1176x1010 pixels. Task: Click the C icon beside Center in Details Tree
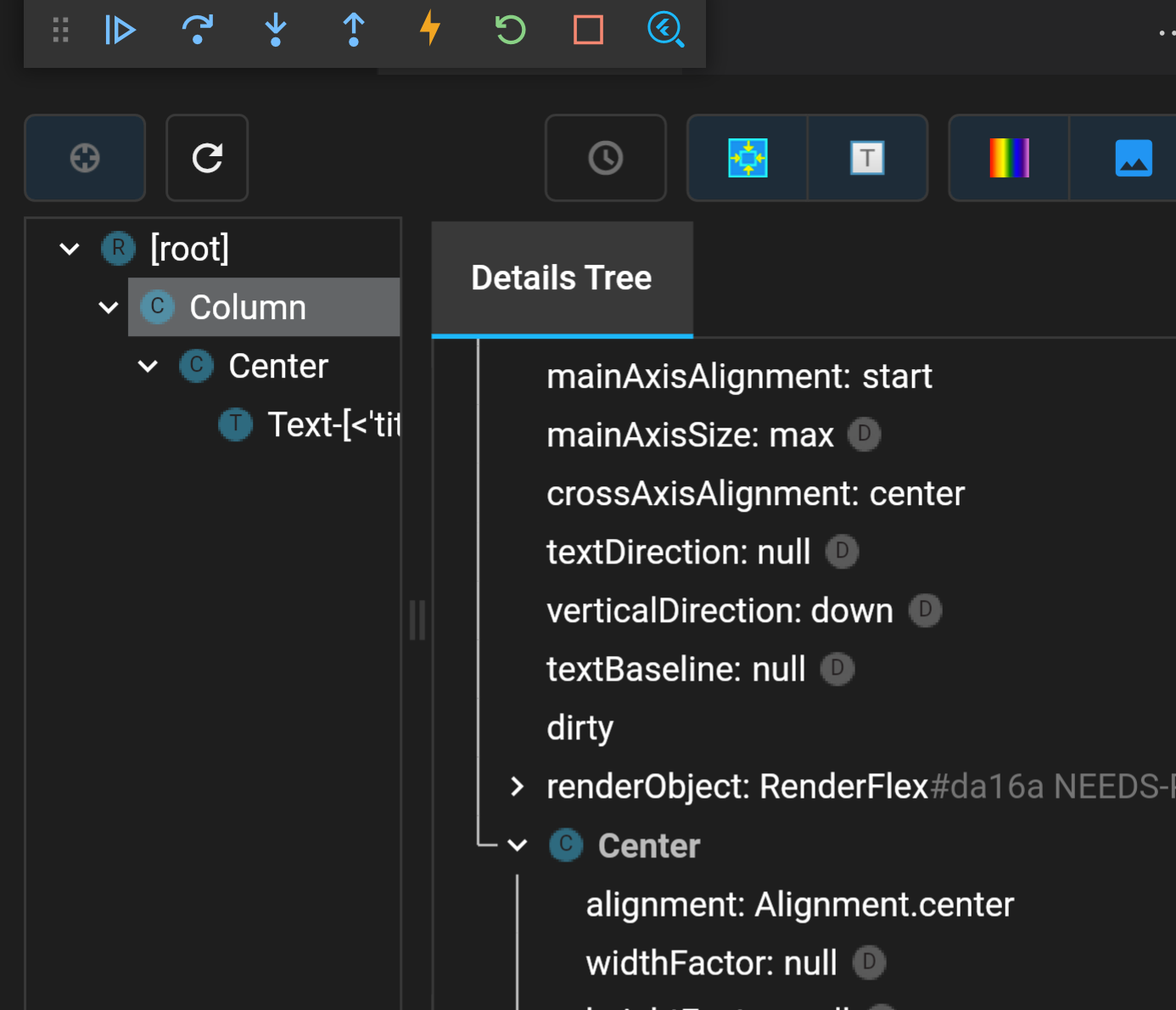[x=566, y=845]
